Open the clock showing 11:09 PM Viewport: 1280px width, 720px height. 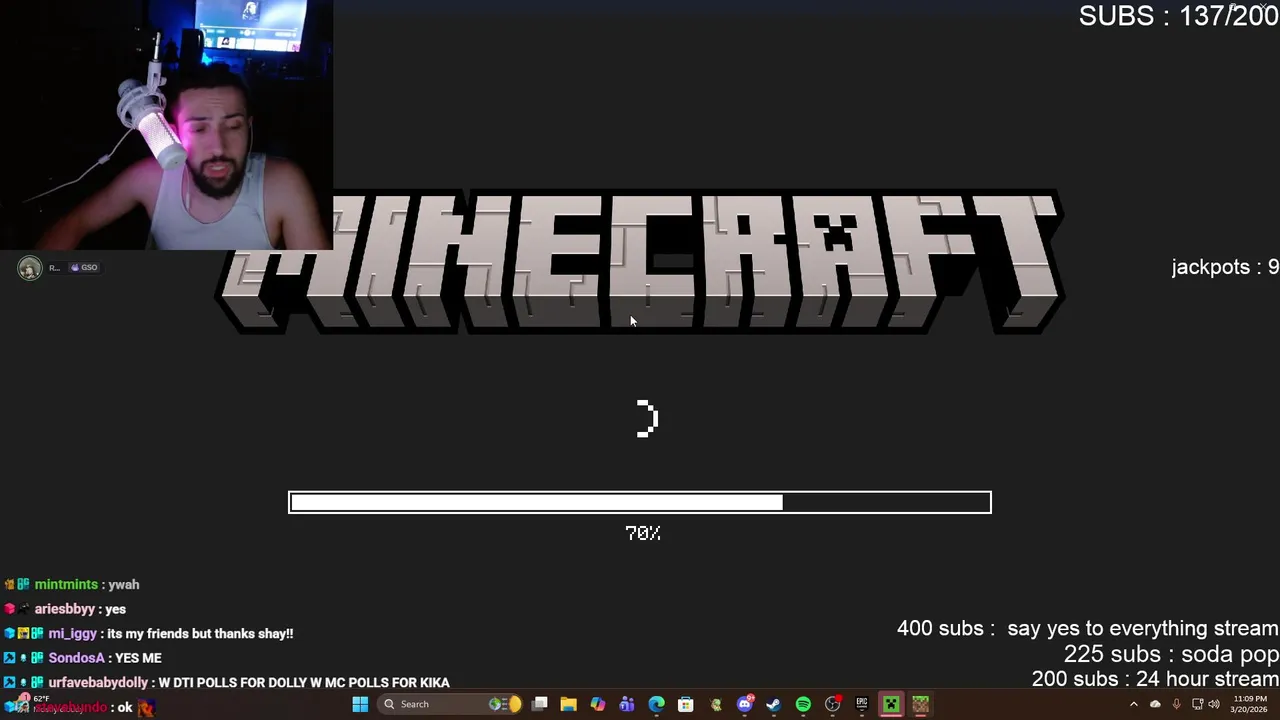pyautogui.click(x=1250, y=704)
